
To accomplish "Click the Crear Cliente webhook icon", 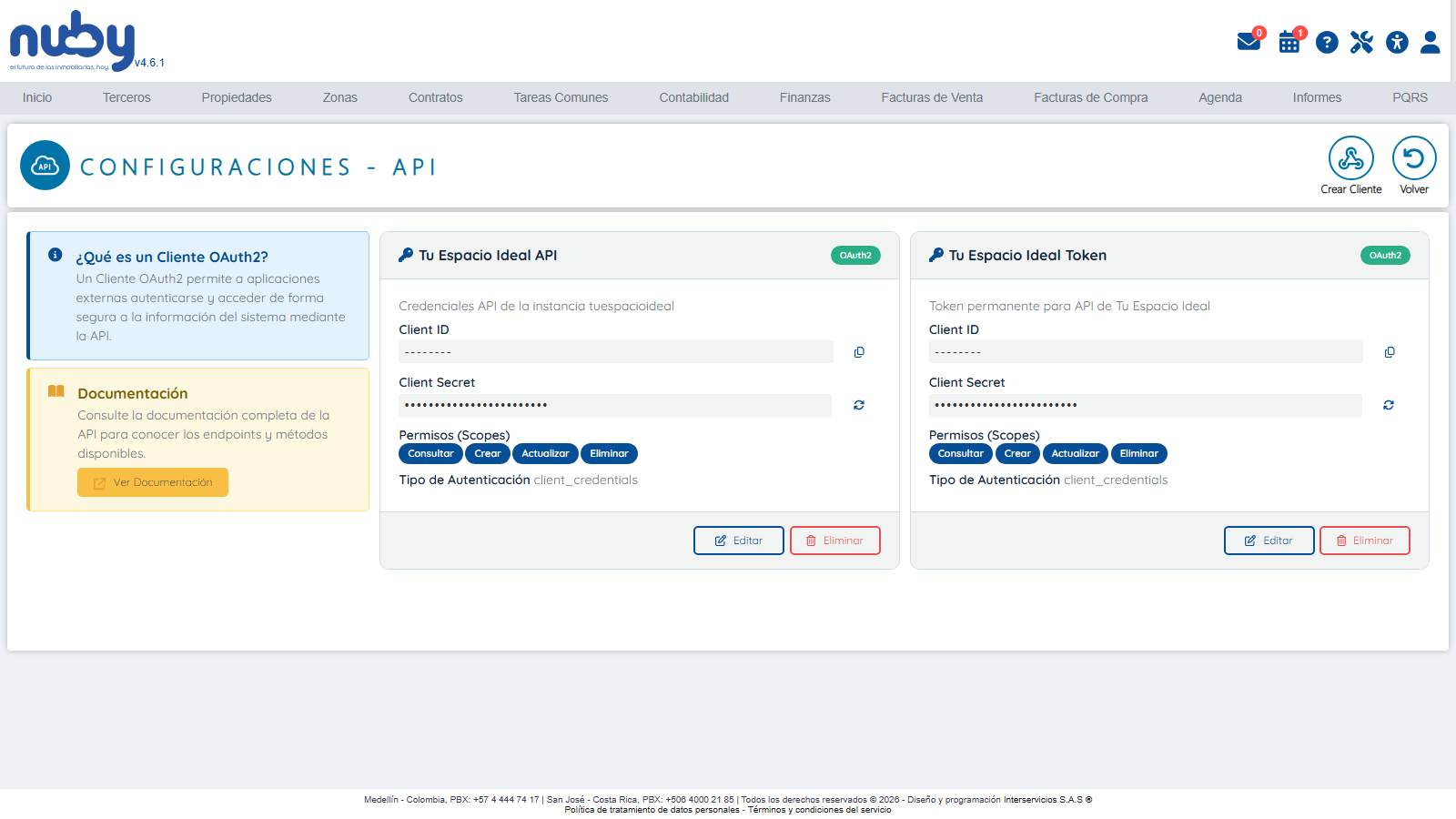I will [x=1351, y=158].
